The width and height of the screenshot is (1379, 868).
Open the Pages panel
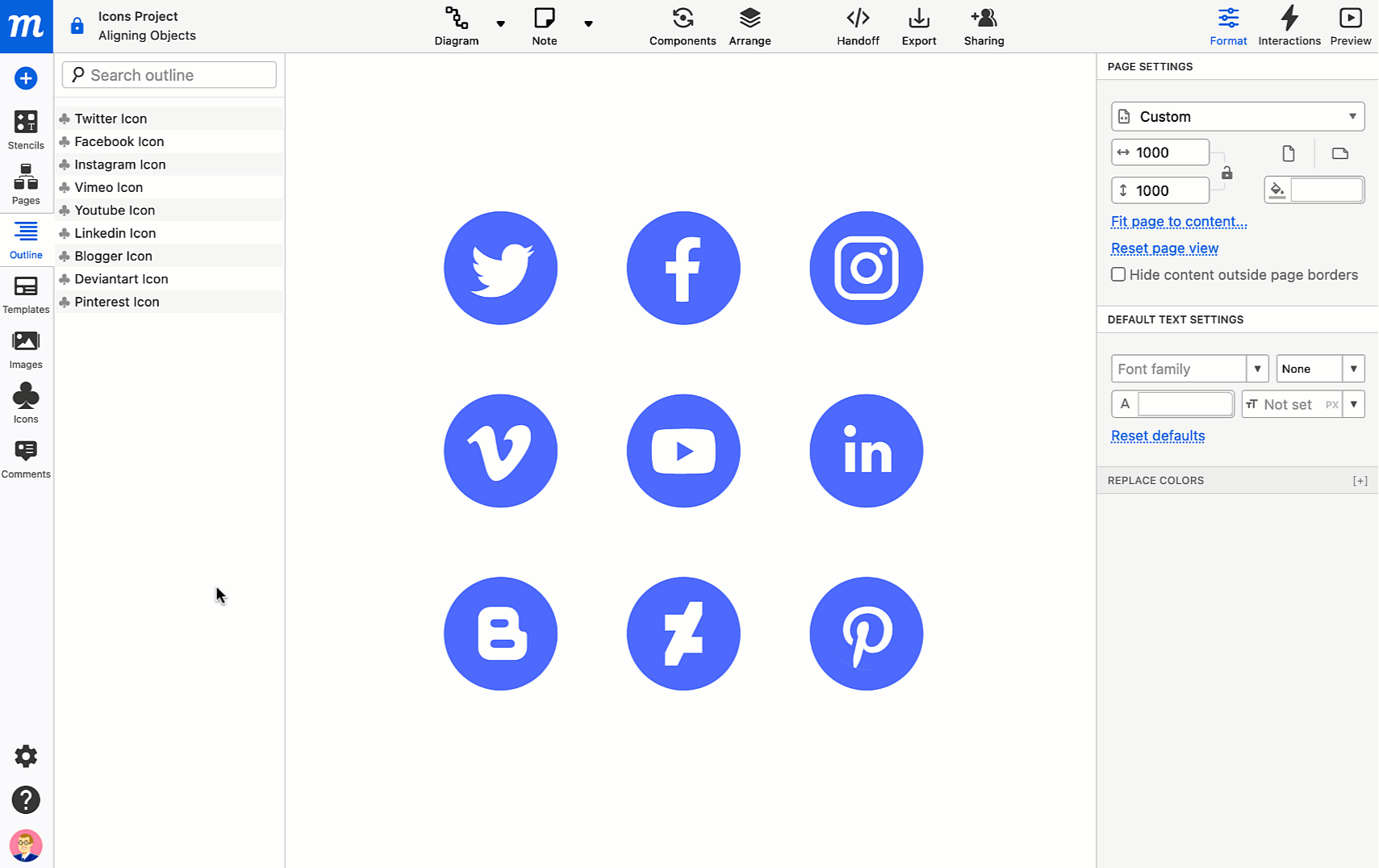coord(26,184)
